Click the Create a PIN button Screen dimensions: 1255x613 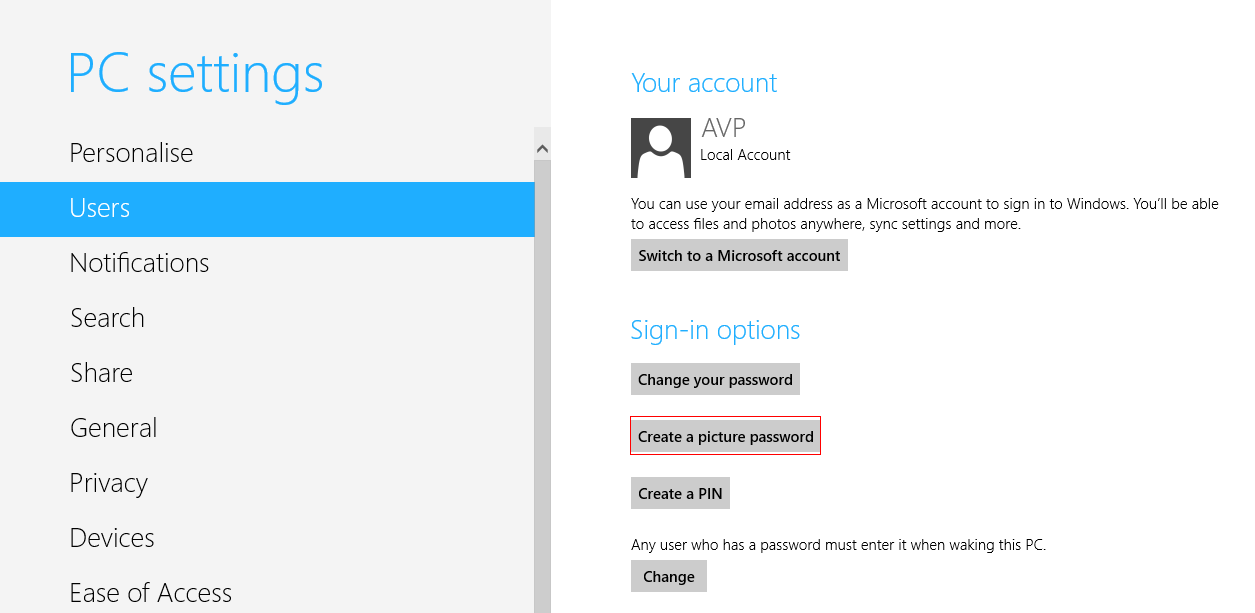(x=680, y=493)
